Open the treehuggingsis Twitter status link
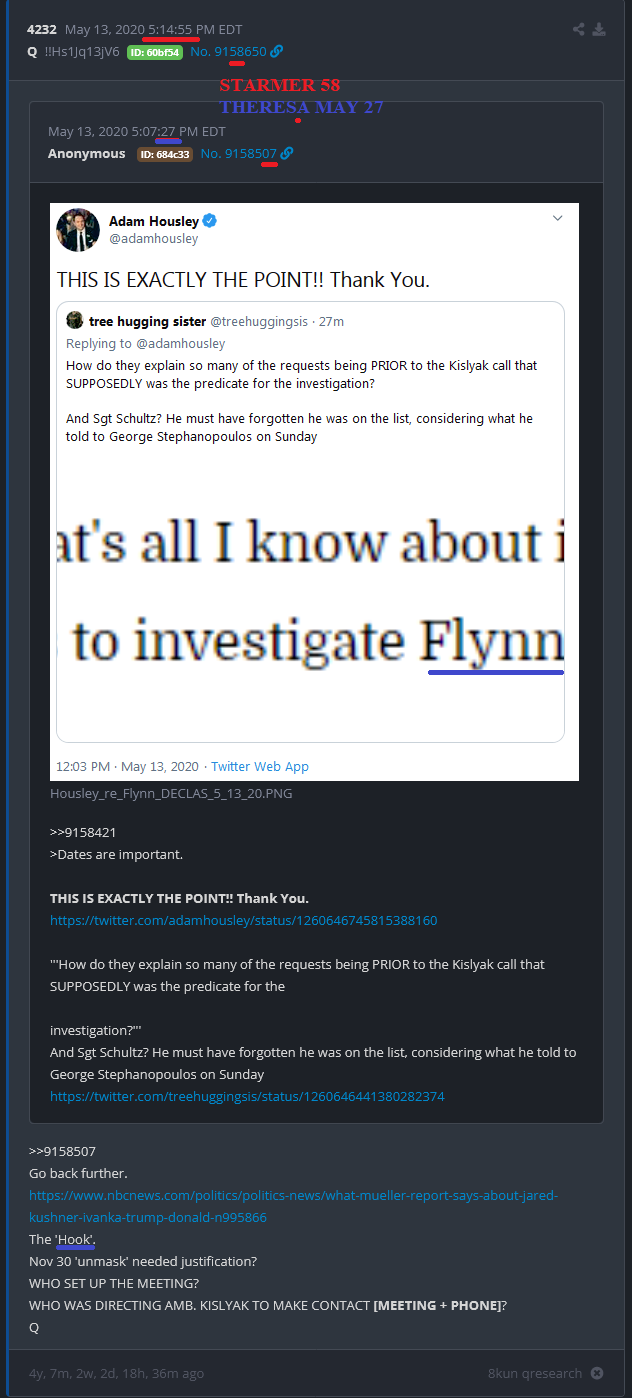 [x=247, y=1096]
